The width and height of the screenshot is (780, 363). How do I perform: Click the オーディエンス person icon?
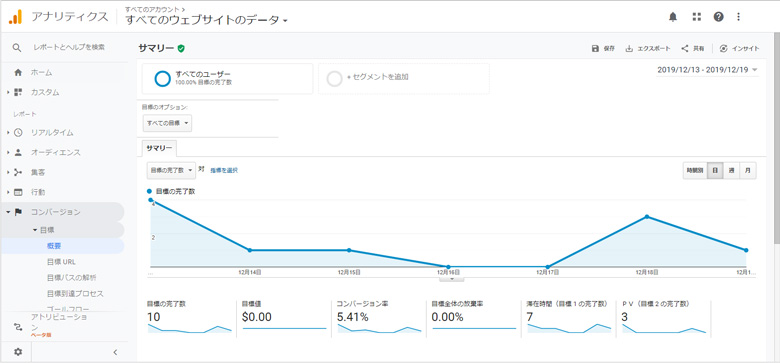(18, 152)
